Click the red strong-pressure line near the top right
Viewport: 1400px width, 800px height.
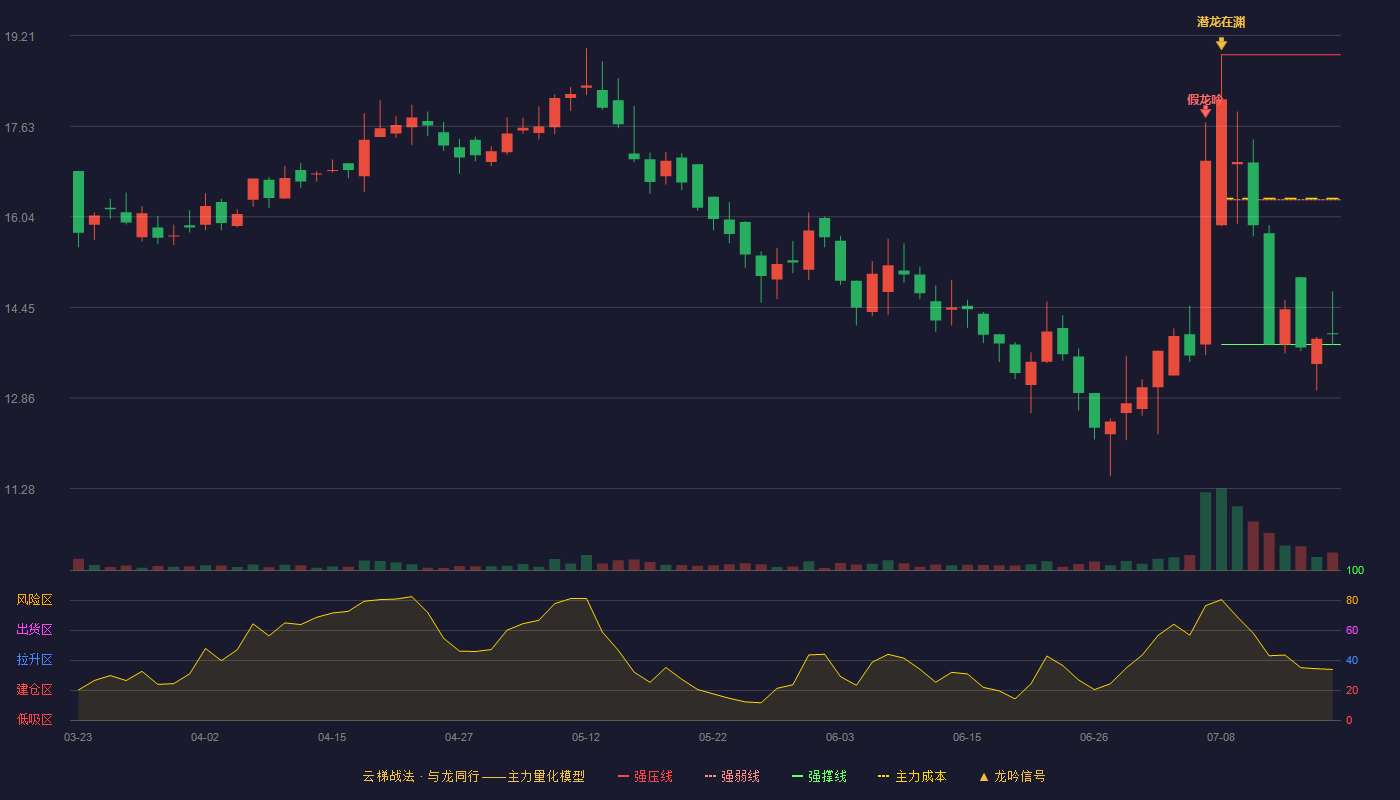click(1281, 55)
